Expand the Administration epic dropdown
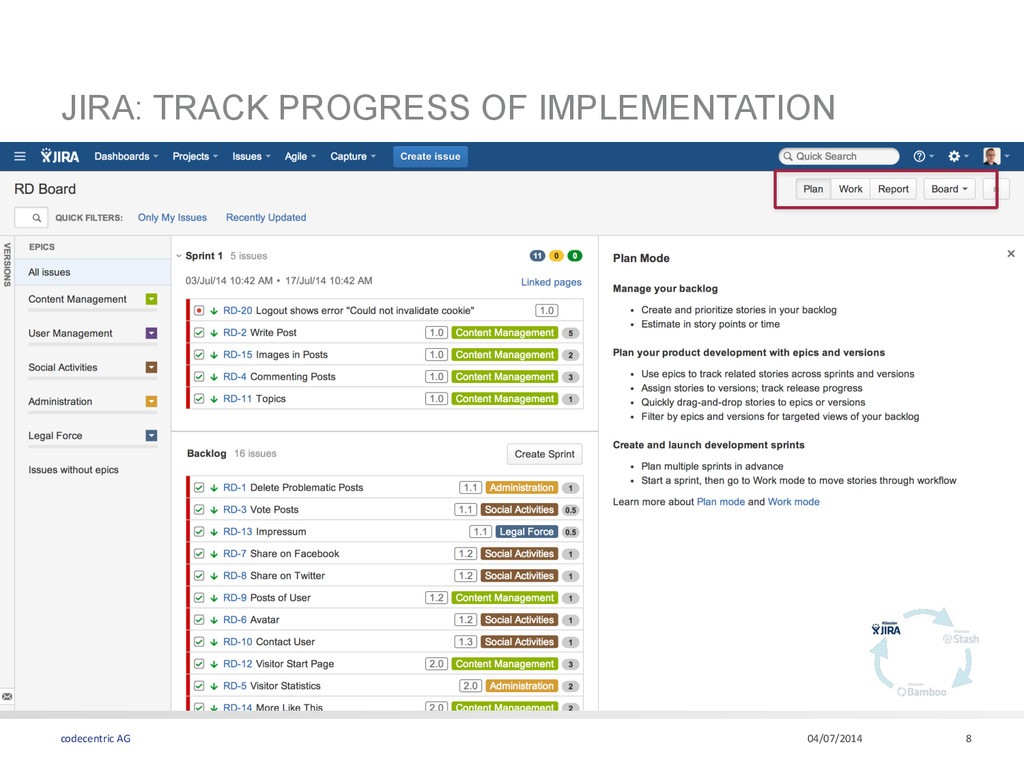This screenshot has height=768, width=1024. tap(152, 402)
